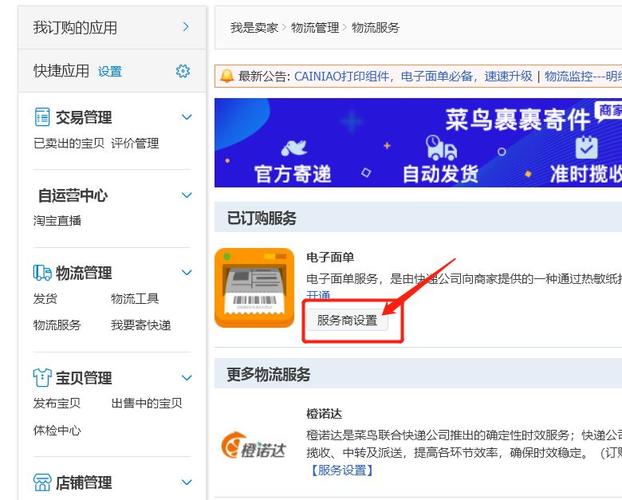Expand 我订购的应用 arrow

click(x=186, y=27)
